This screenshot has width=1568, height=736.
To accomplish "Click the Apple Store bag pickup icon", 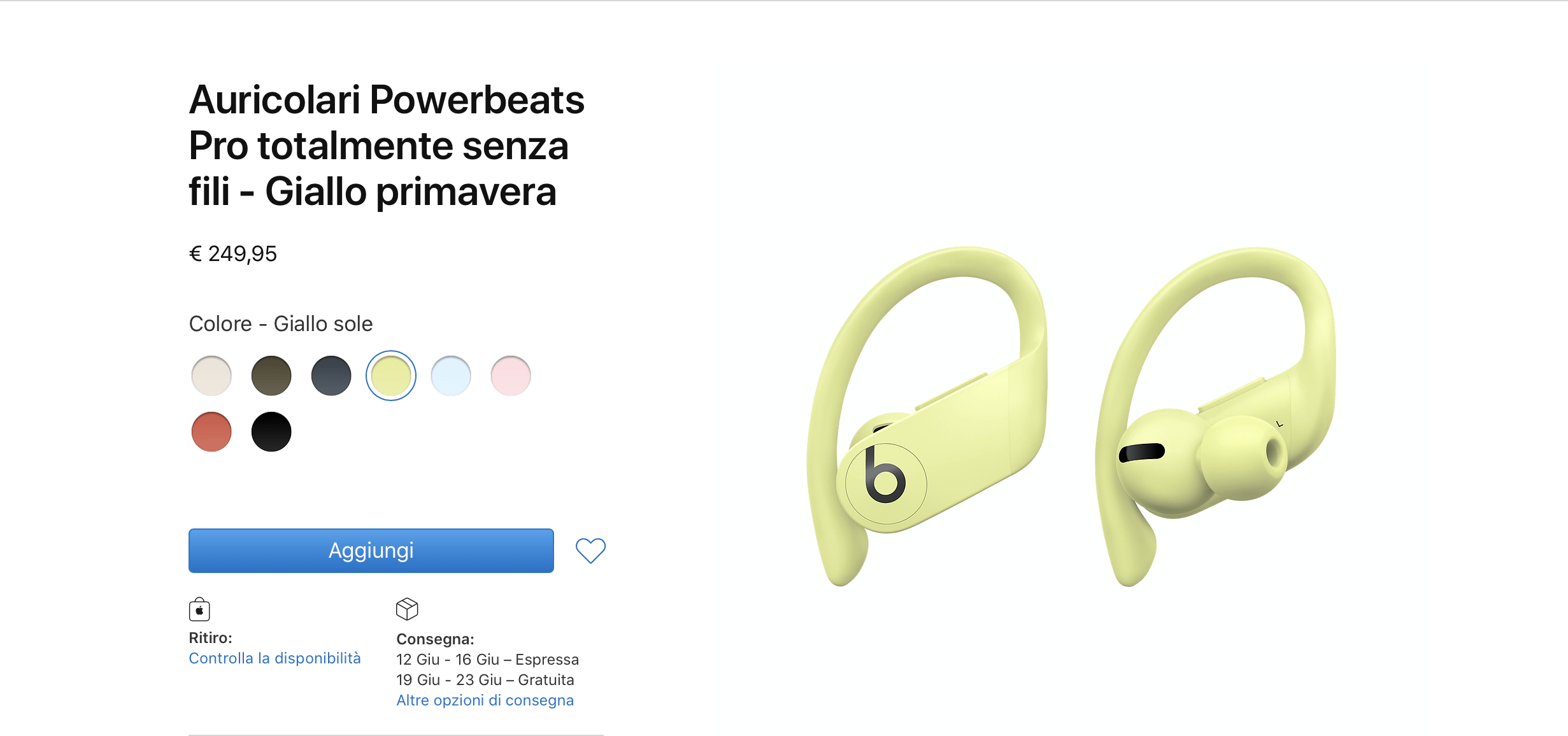I will point(199,609).
